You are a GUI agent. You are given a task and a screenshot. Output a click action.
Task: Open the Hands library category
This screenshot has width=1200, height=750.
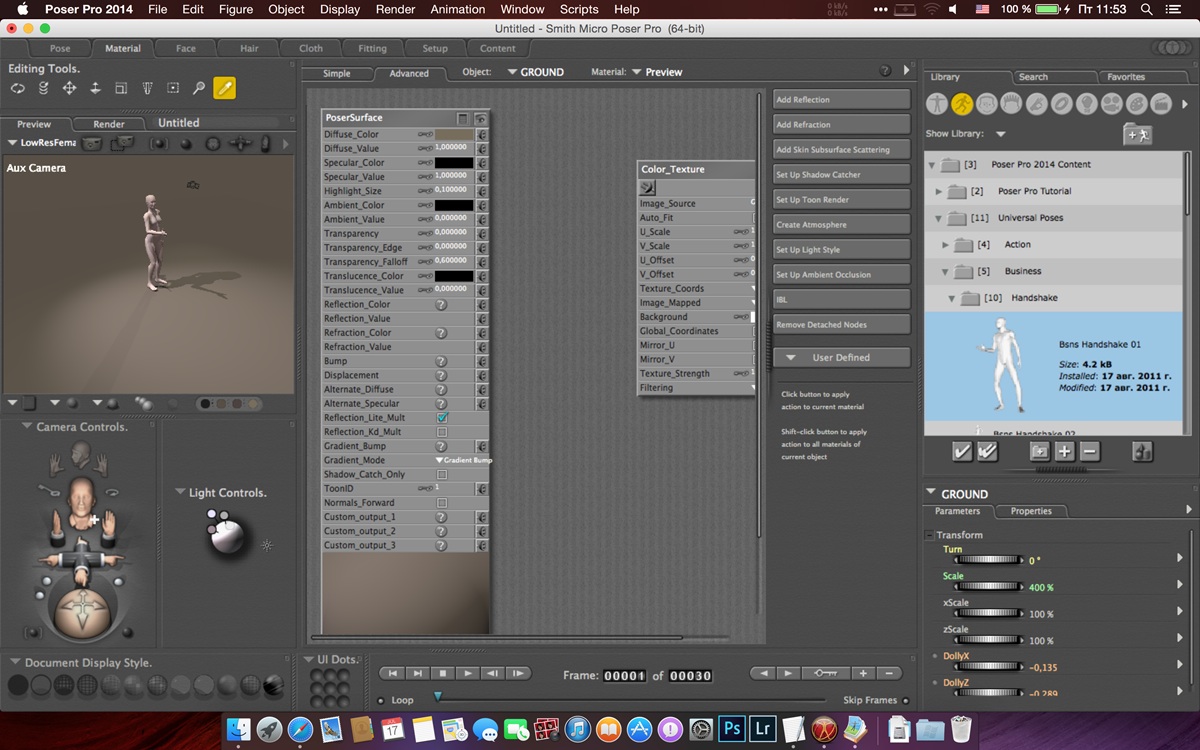click(x=1037, y=103)
